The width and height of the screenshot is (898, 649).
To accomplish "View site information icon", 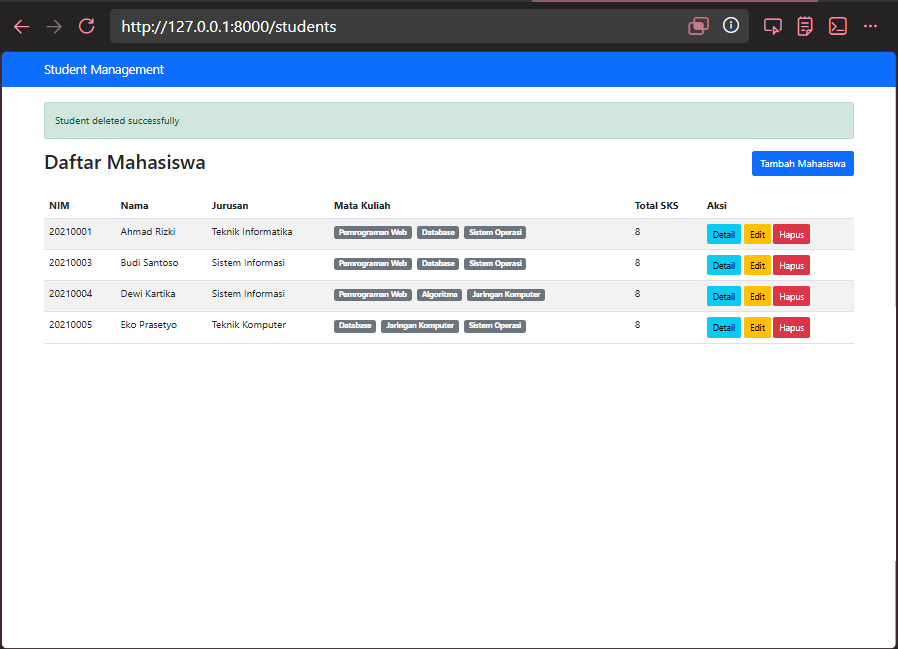I will pos(731,26).
